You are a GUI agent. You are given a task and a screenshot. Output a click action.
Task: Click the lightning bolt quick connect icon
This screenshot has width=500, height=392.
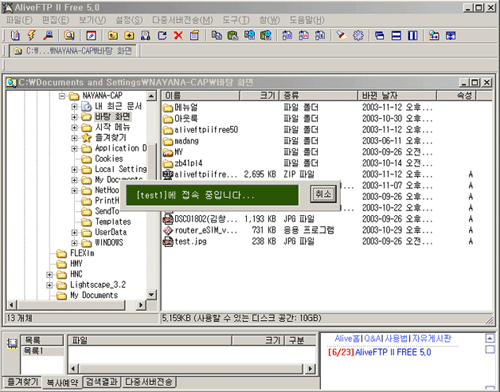31,35
